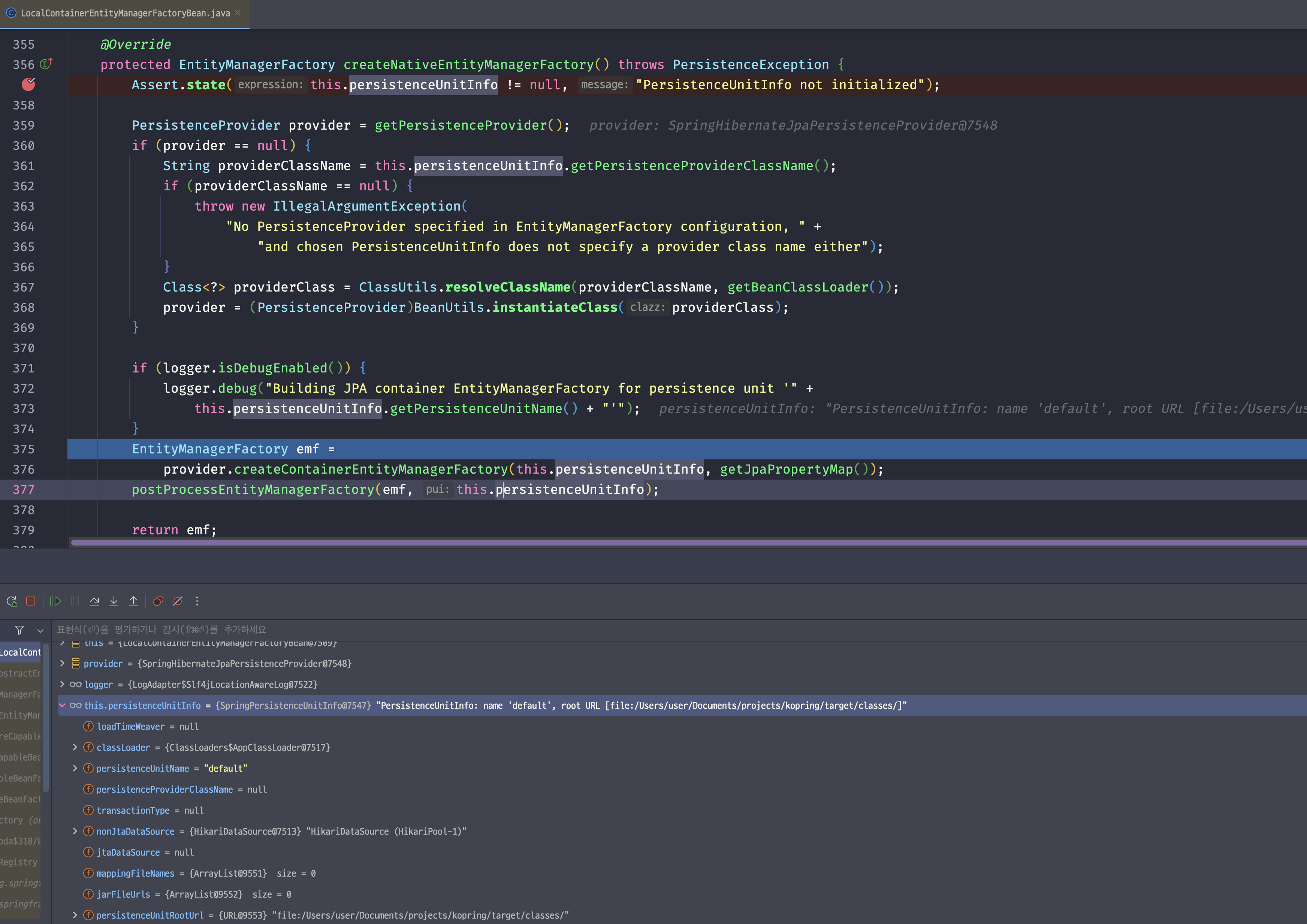Open the View Breakpoints dialog
Viewport: 1307px width, 924px height.
[158, 601]
